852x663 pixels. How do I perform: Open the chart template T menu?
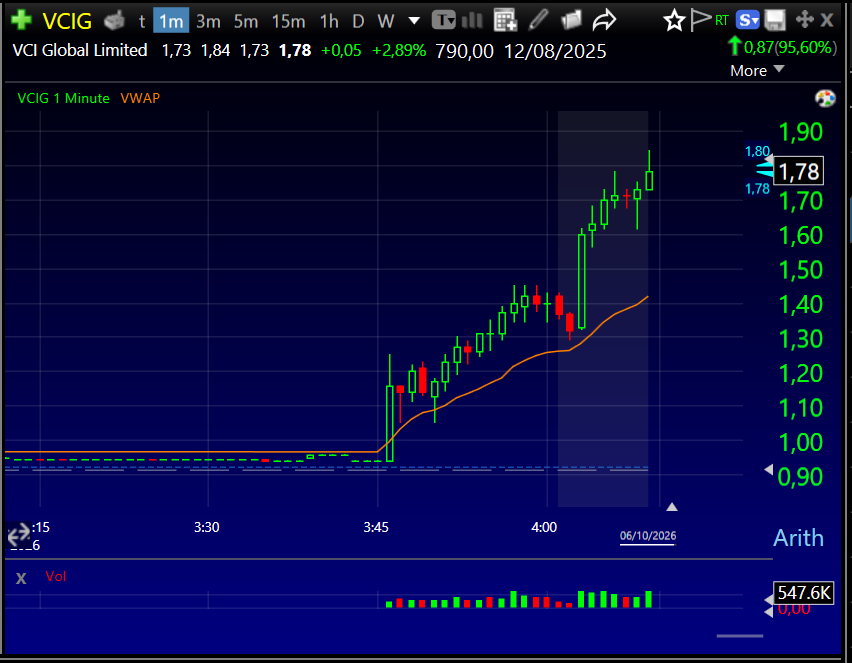coord(443,21)
